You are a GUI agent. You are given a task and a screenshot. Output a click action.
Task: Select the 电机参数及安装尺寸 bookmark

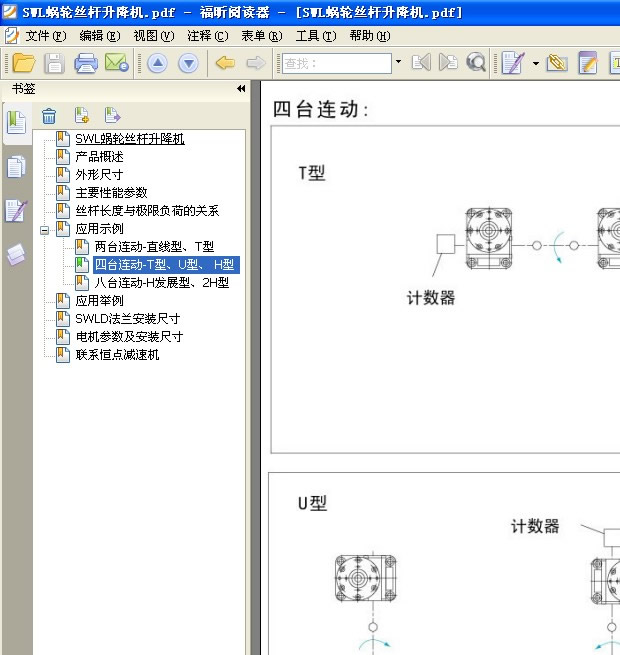pyautogui.click(x=129, y=337)
